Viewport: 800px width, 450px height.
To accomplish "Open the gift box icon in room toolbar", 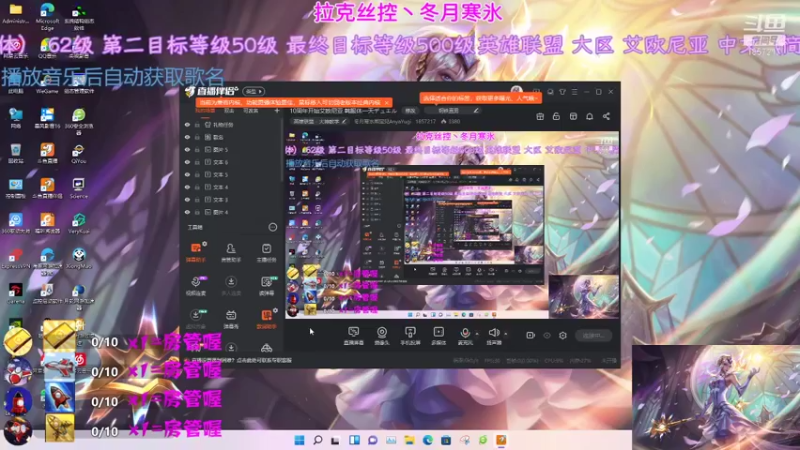I will click(x=540, y=116).
